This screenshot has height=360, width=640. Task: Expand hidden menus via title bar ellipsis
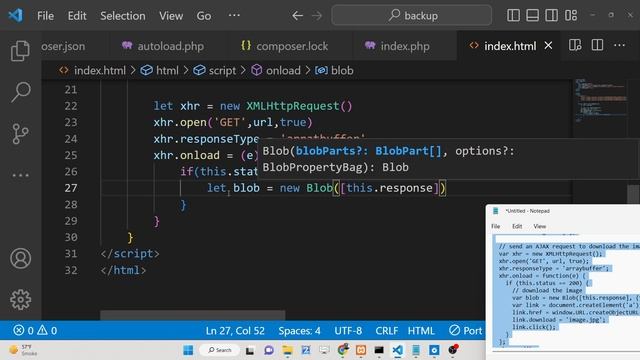point(234,16)
